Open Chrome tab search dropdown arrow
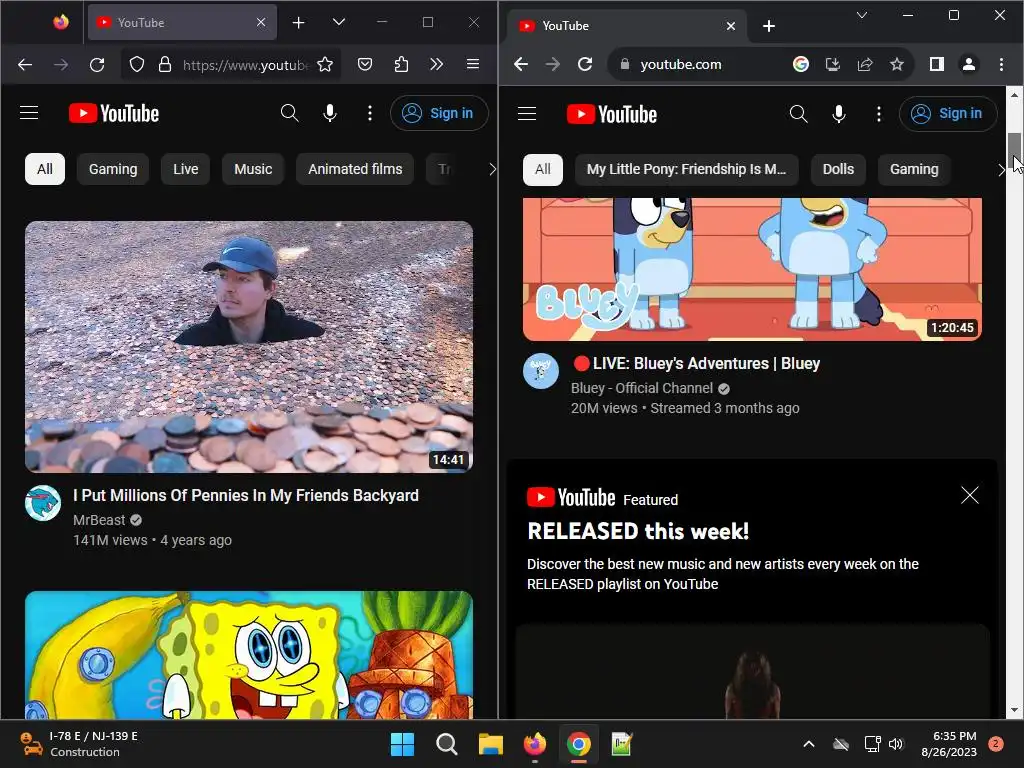Viewport: 1024px width, 768px height. (862, 15)
